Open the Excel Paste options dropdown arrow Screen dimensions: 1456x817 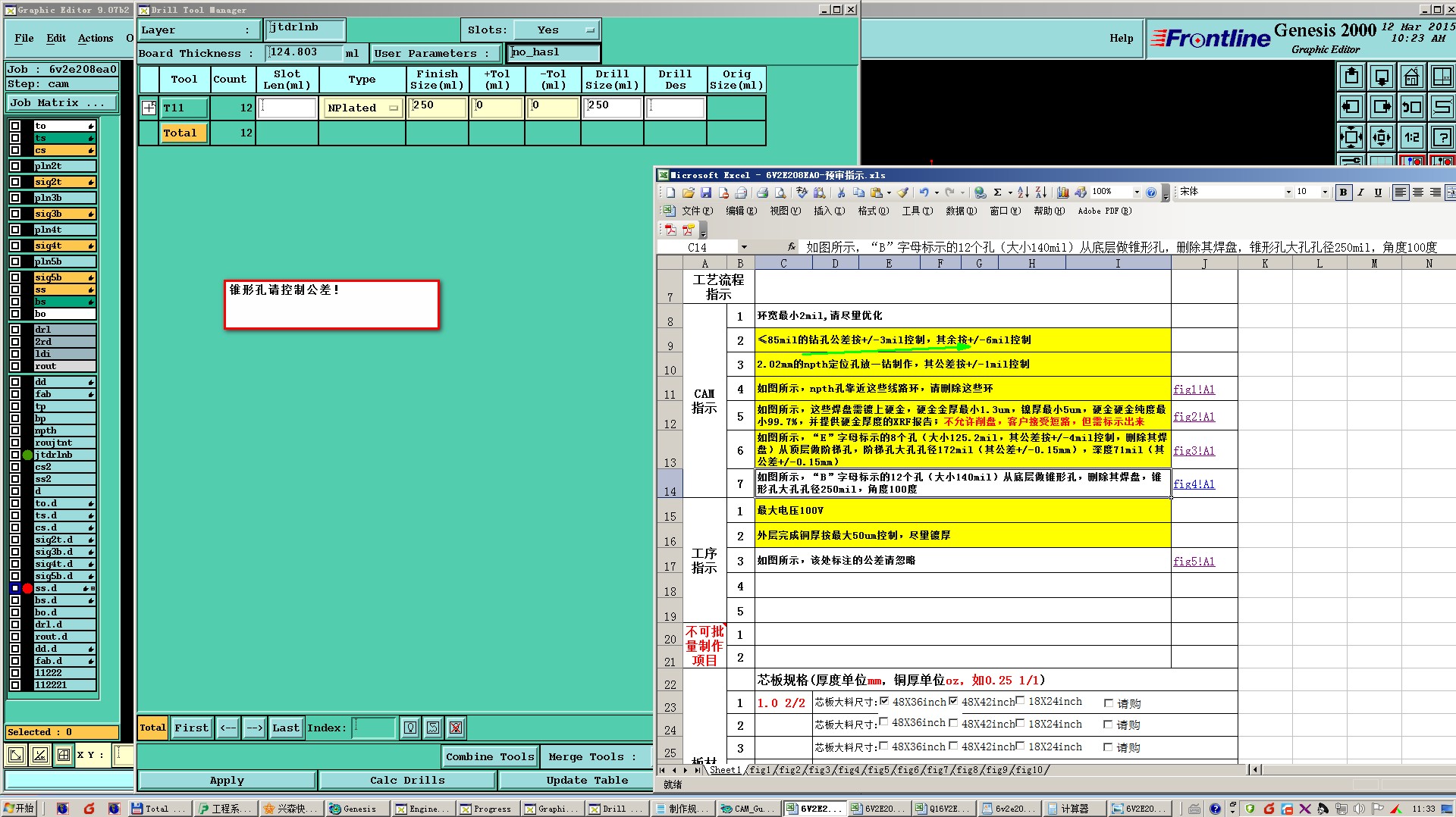tap(889, 193)
